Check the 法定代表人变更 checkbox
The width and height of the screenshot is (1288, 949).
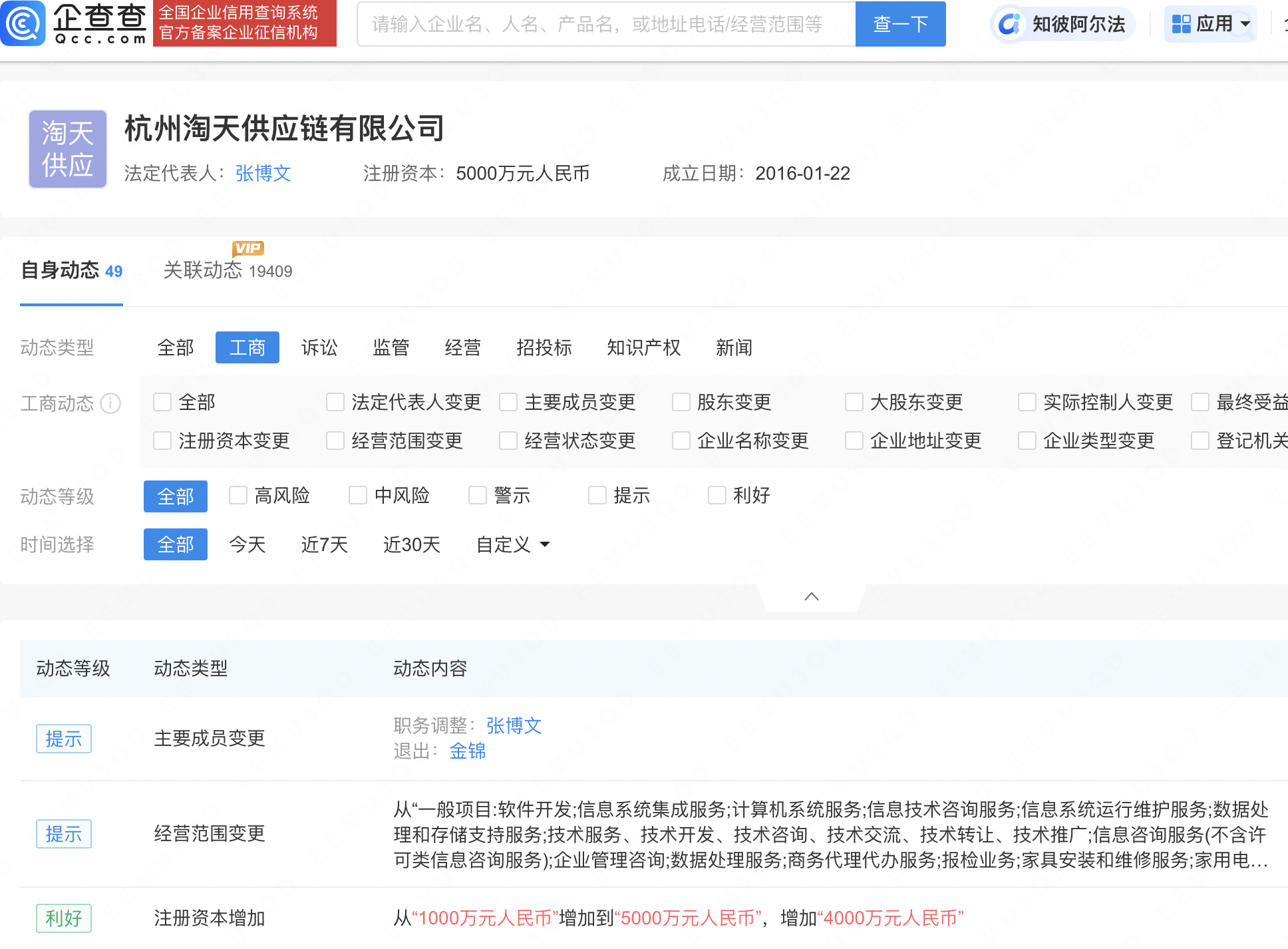(x=335, y=402)
